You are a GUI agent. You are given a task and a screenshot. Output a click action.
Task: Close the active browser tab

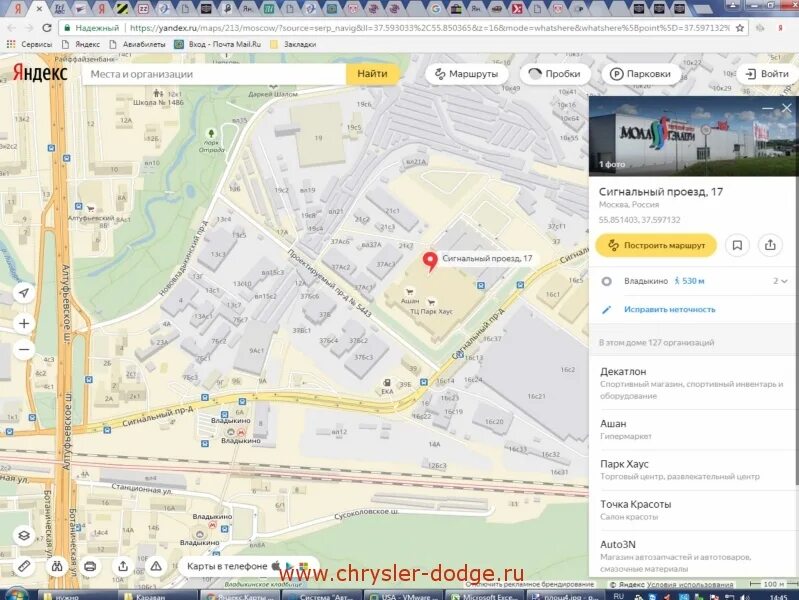coord(39,9)
